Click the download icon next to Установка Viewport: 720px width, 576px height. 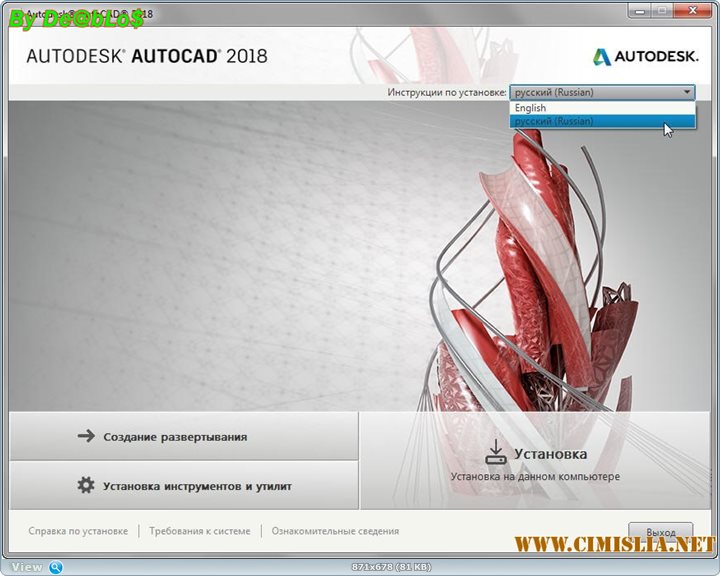point(496,453)
